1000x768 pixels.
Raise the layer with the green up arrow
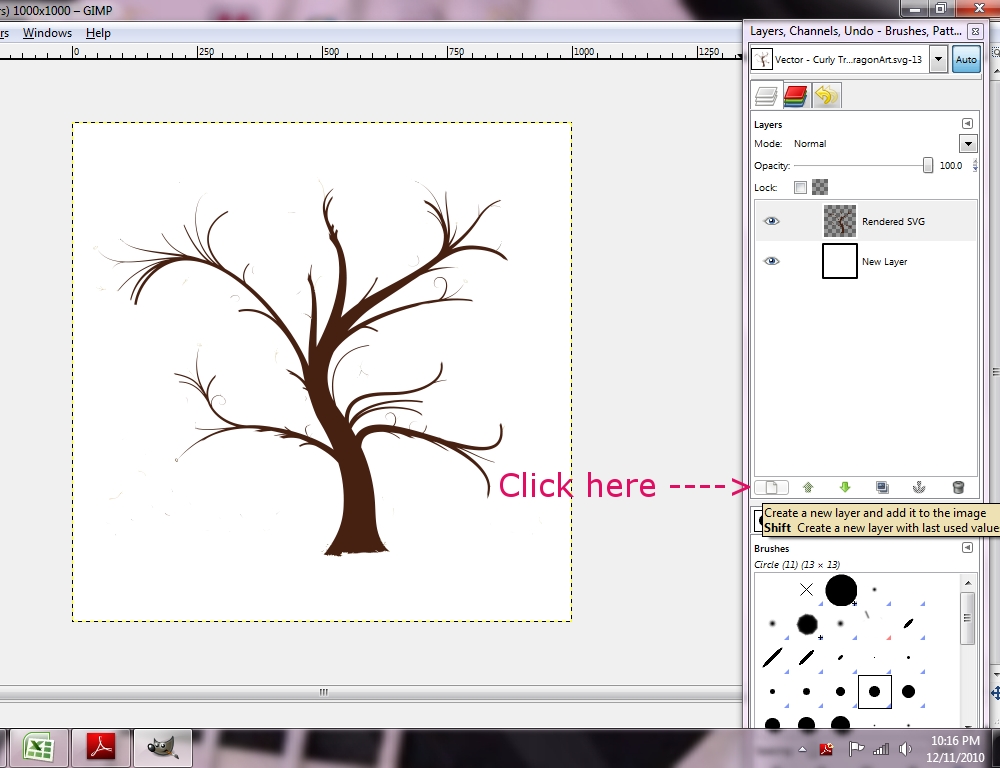(x=808, y=487)
